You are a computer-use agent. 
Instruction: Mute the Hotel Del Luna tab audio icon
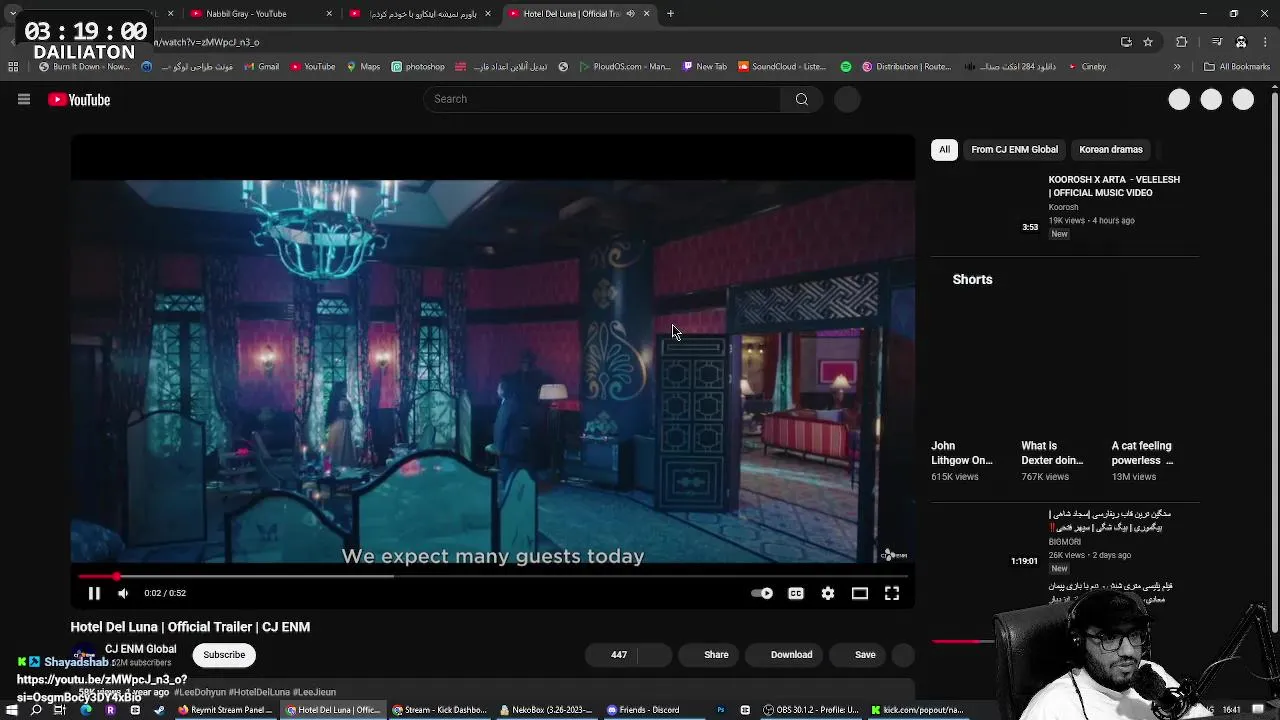630,14
